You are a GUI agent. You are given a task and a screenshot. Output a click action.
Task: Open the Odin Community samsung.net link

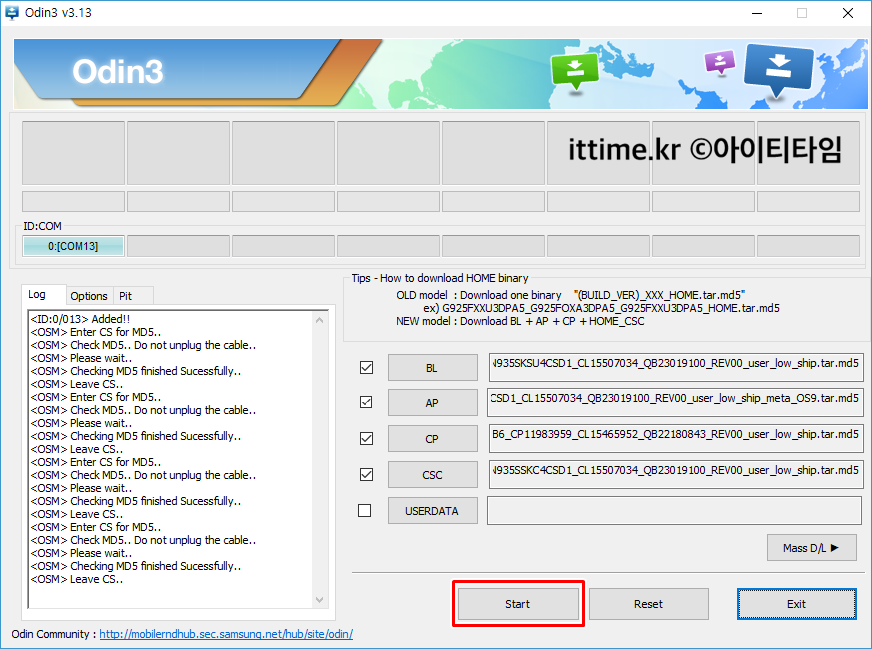pyautogui.click(x=226, y=634)
